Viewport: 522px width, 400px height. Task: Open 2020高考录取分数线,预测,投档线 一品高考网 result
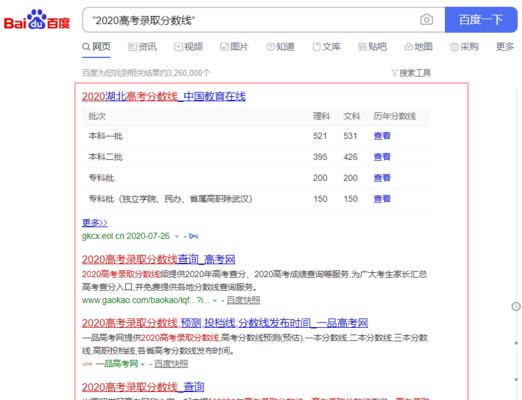(x=225, y=323)
